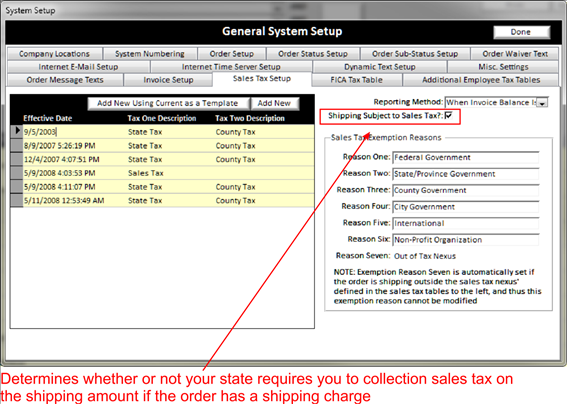The width and height of the screenshot is (567, 404).
Task: Click the Add New button
Action: (x=274, y=103)
